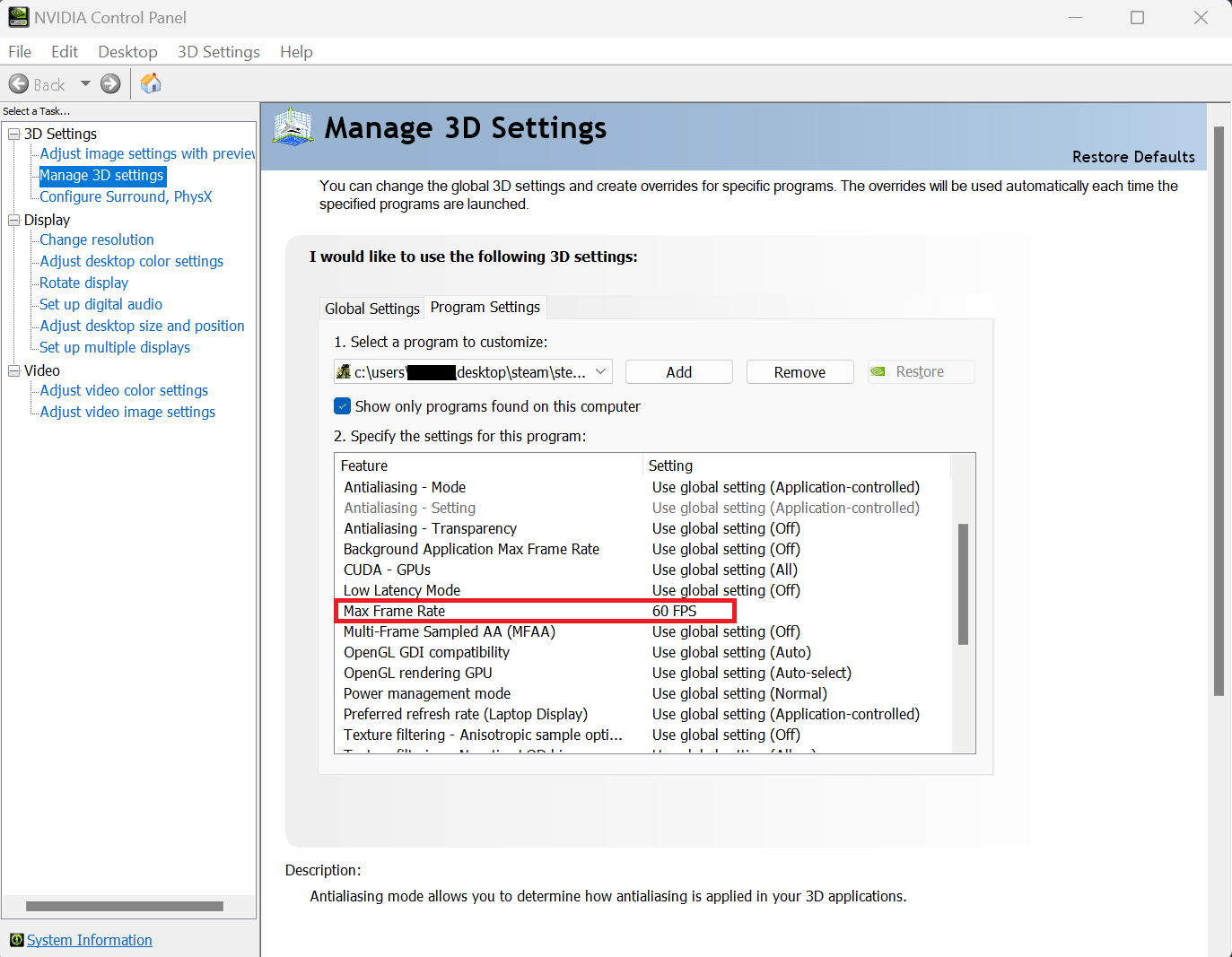Select Background Application Max Frame Rate row
The height and width of the screenshot is (957, 1232).
coord(642,549)
